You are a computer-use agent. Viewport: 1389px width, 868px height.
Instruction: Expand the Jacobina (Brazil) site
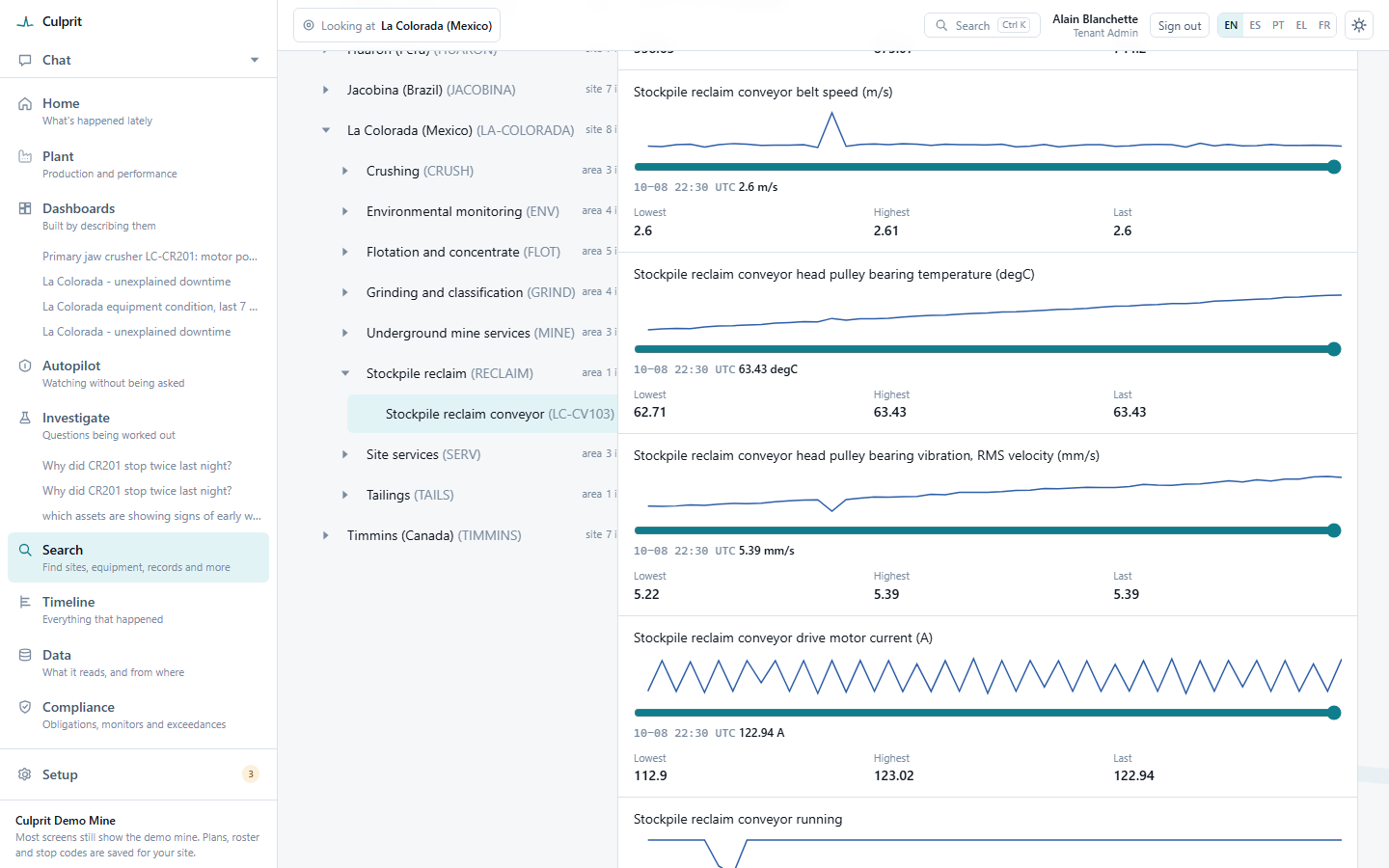click(x=326, y=90)
